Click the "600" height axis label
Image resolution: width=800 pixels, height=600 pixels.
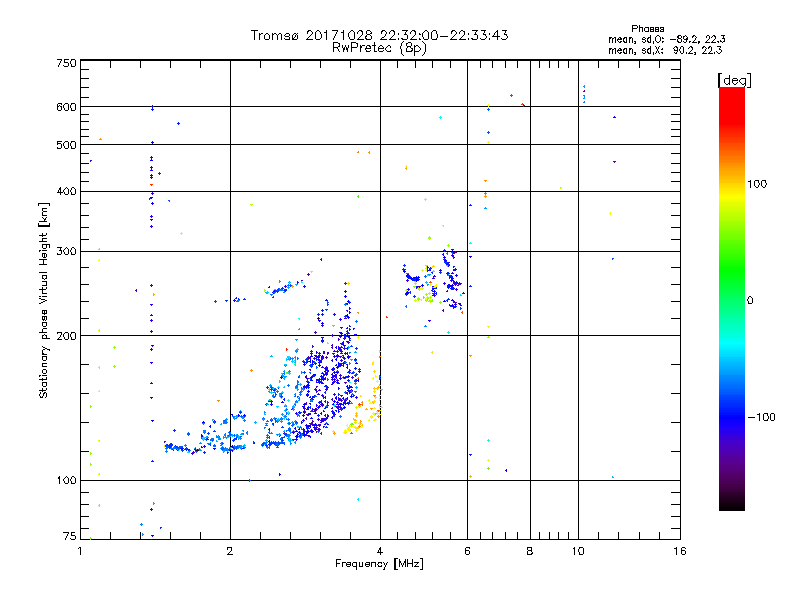point(67,107)
